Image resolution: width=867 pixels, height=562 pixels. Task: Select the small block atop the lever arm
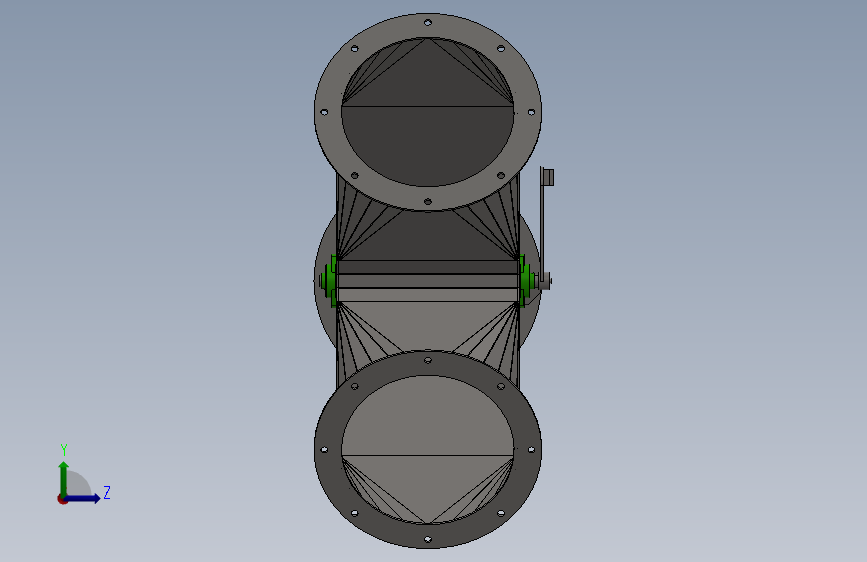tap(548, 178)
